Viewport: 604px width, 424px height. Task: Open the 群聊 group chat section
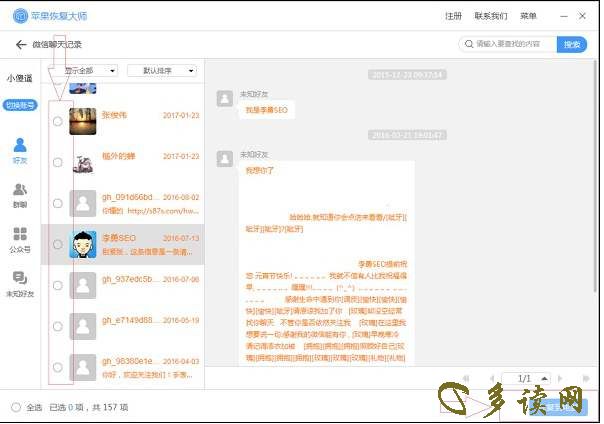(x=20, y=196)
